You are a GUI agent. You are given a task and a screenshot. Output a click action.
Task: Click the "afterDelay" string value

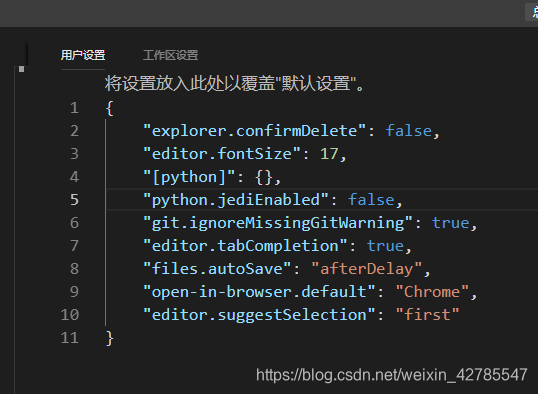(367, 269)
